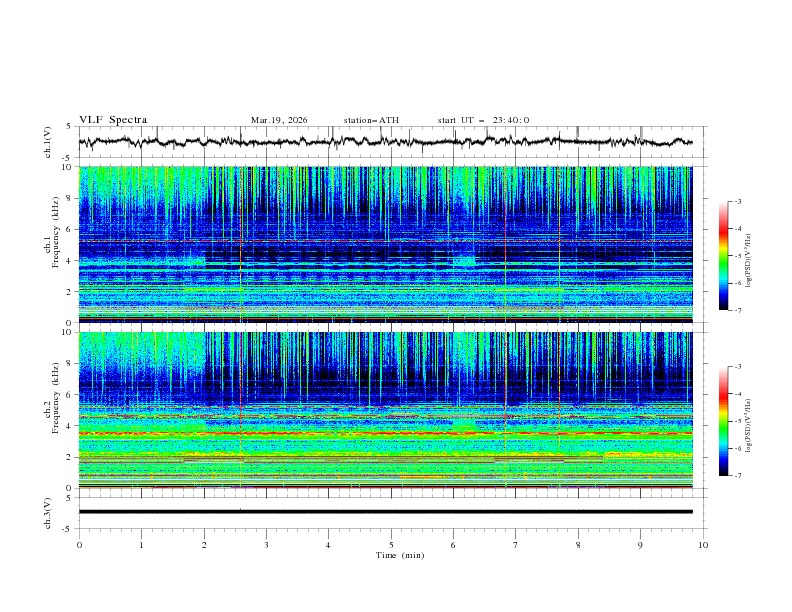Click the ch.2 spectrogram color scale bar
This screenshot has height=612, width=792.
click(x=723, y=421)
